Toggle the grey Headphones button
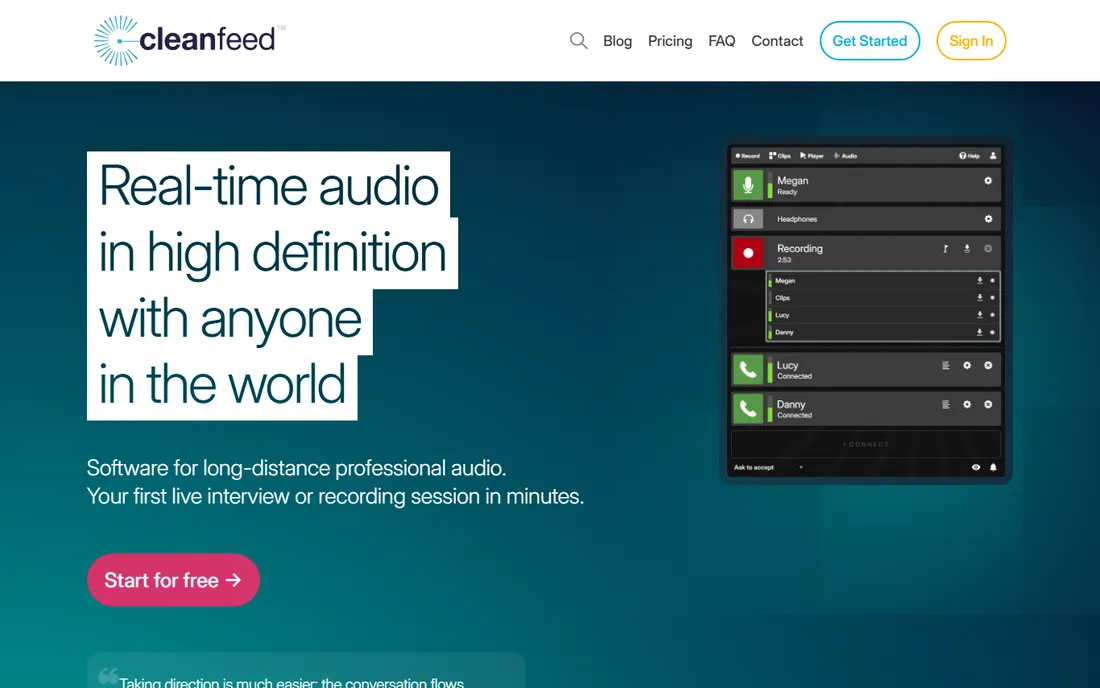 [x=748, y=219]
